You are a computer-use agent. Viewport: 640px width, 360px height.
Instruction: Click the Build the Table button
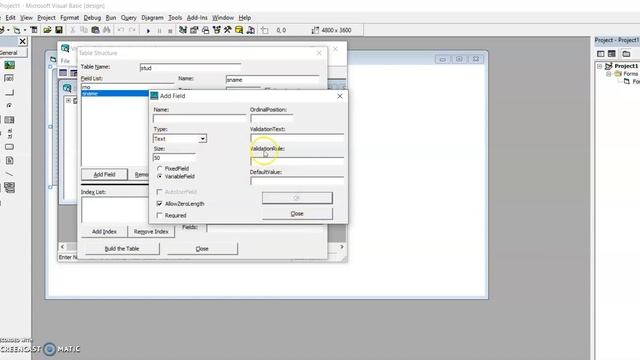click(x=122, y=249)
